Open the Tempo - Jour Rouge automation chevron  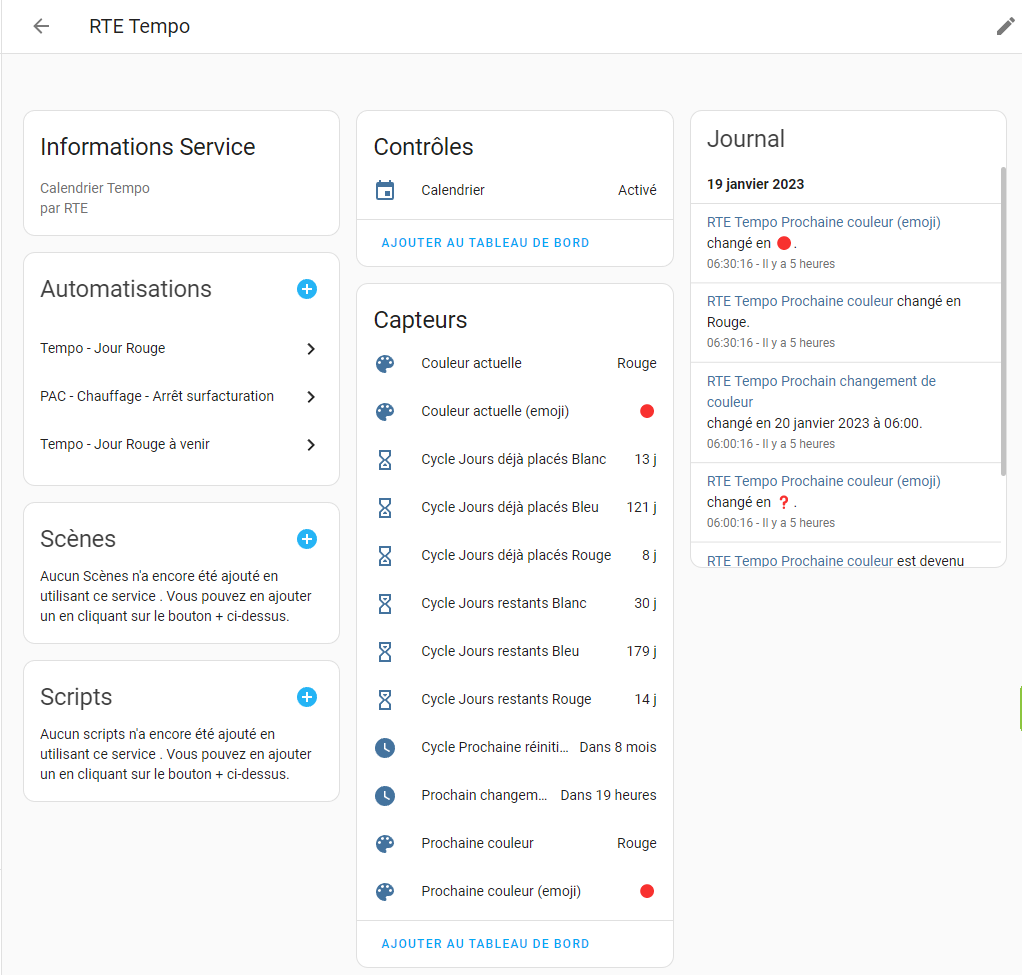click(311, 349)
